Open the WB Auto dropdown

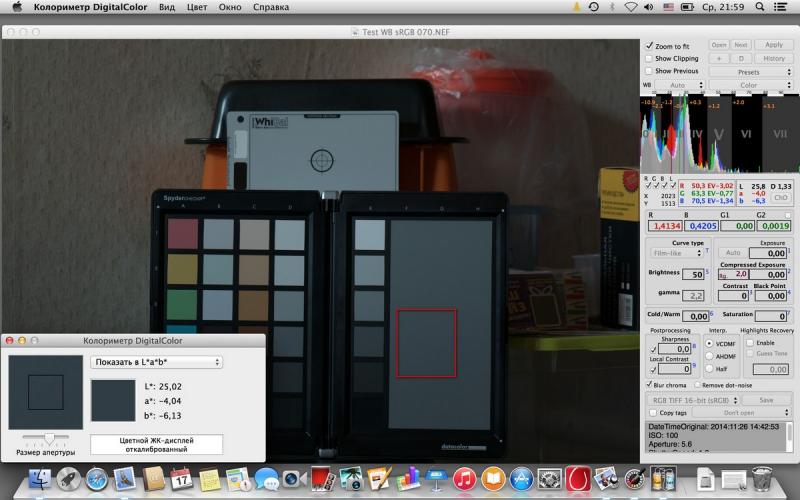[x=679, y=85]
